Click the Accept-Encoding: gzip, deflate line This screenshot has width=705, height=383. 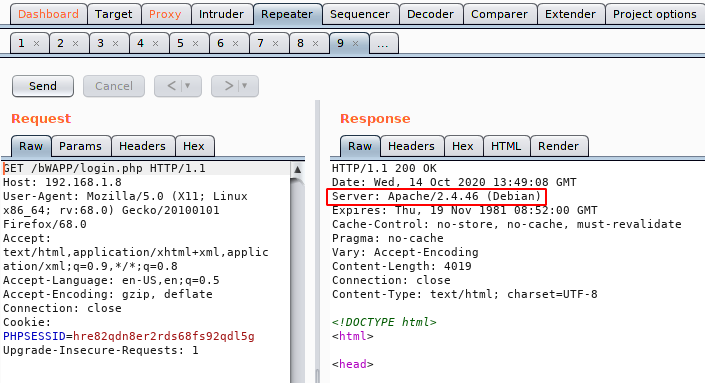pos(108,294)
